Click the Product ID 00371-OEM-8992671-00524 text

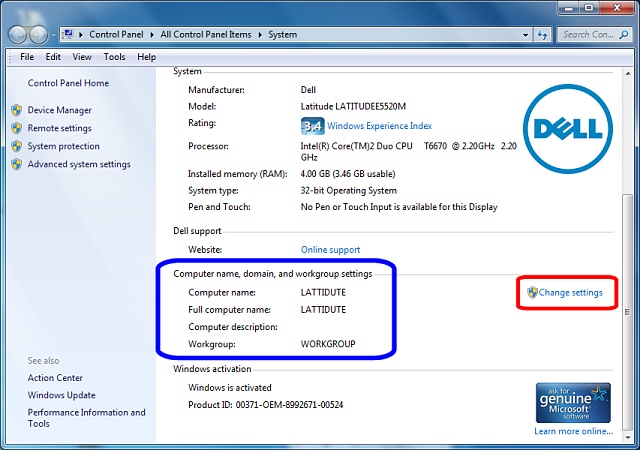(x=265, y=405)
